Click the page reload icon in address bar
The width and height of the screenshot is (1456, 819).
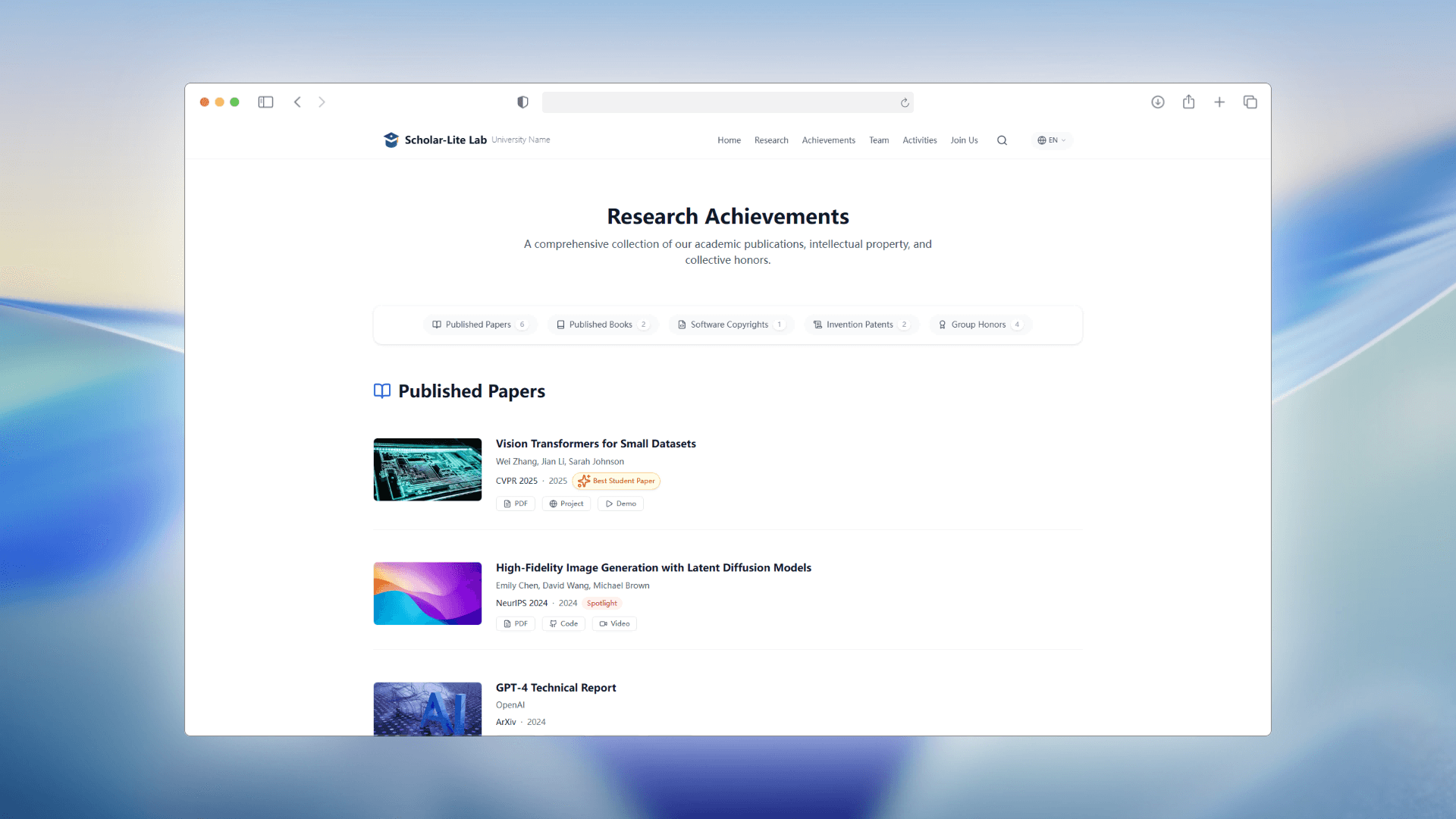coord(905,102)
